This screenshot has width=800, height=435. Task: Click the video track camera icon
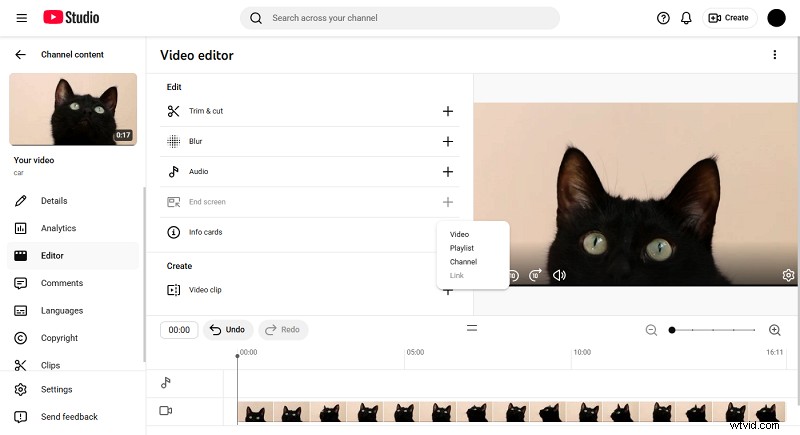[166, 411]
